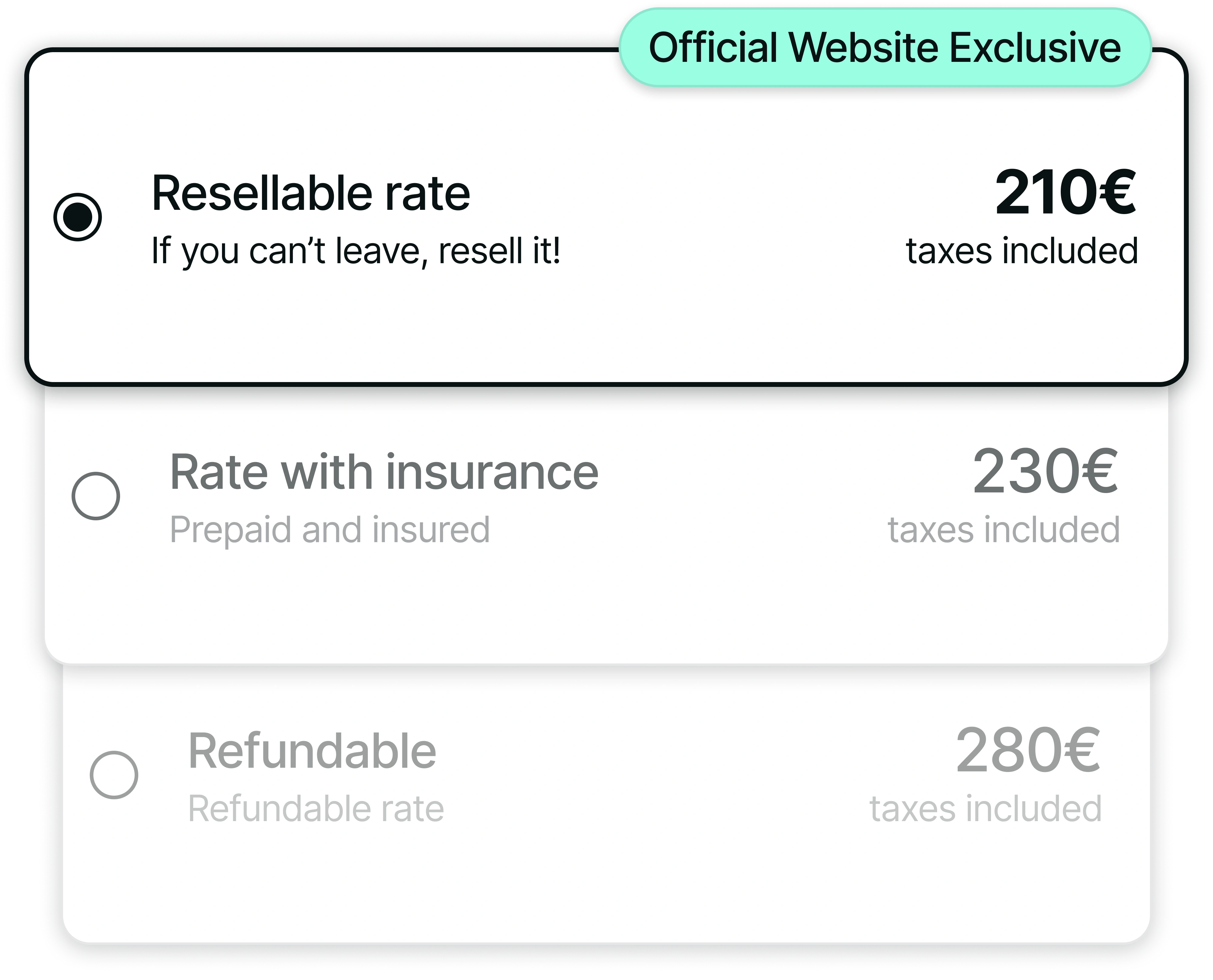
Task: Click the Resellable rate title
Action: 311,194
